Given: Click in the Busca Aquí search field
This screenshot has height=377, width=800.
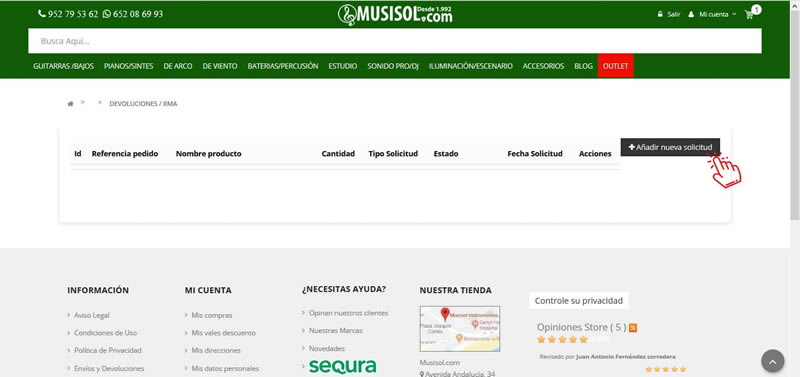Looking at the screenshot, I should [395, 41].
